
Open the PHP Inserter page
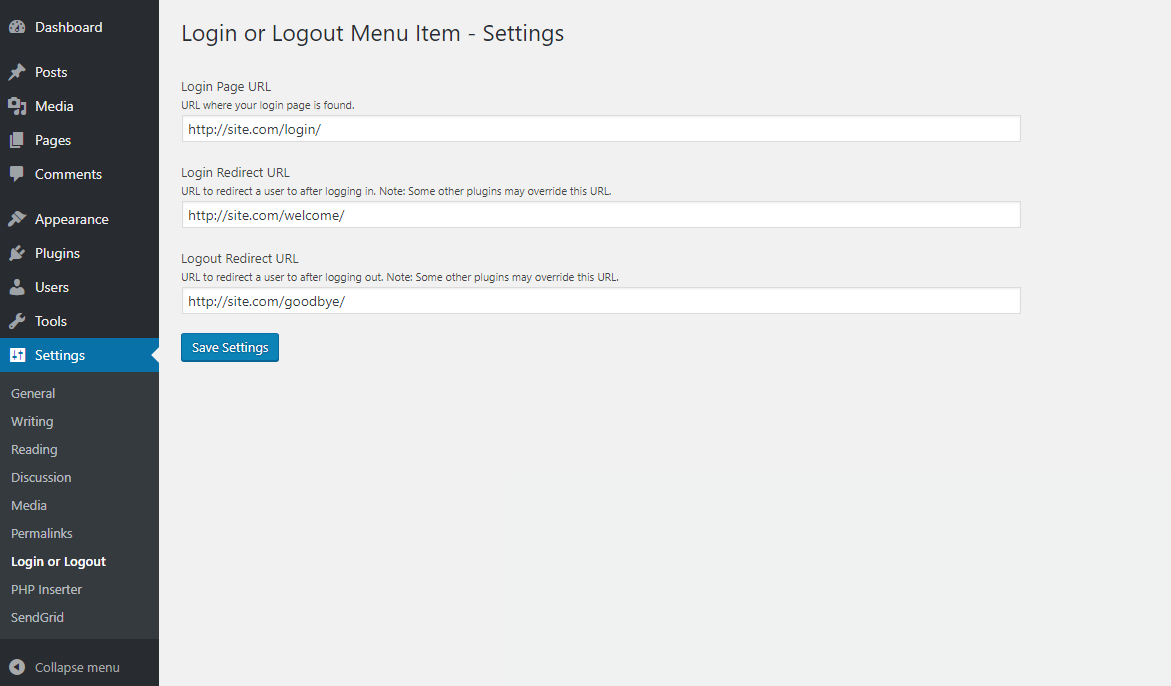[x=46, y=589]
